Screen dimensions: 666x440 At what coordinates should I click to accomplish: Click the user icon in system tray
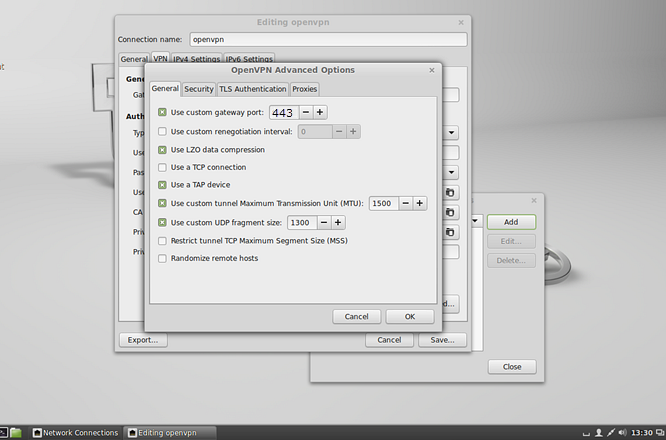pos(599,433)
